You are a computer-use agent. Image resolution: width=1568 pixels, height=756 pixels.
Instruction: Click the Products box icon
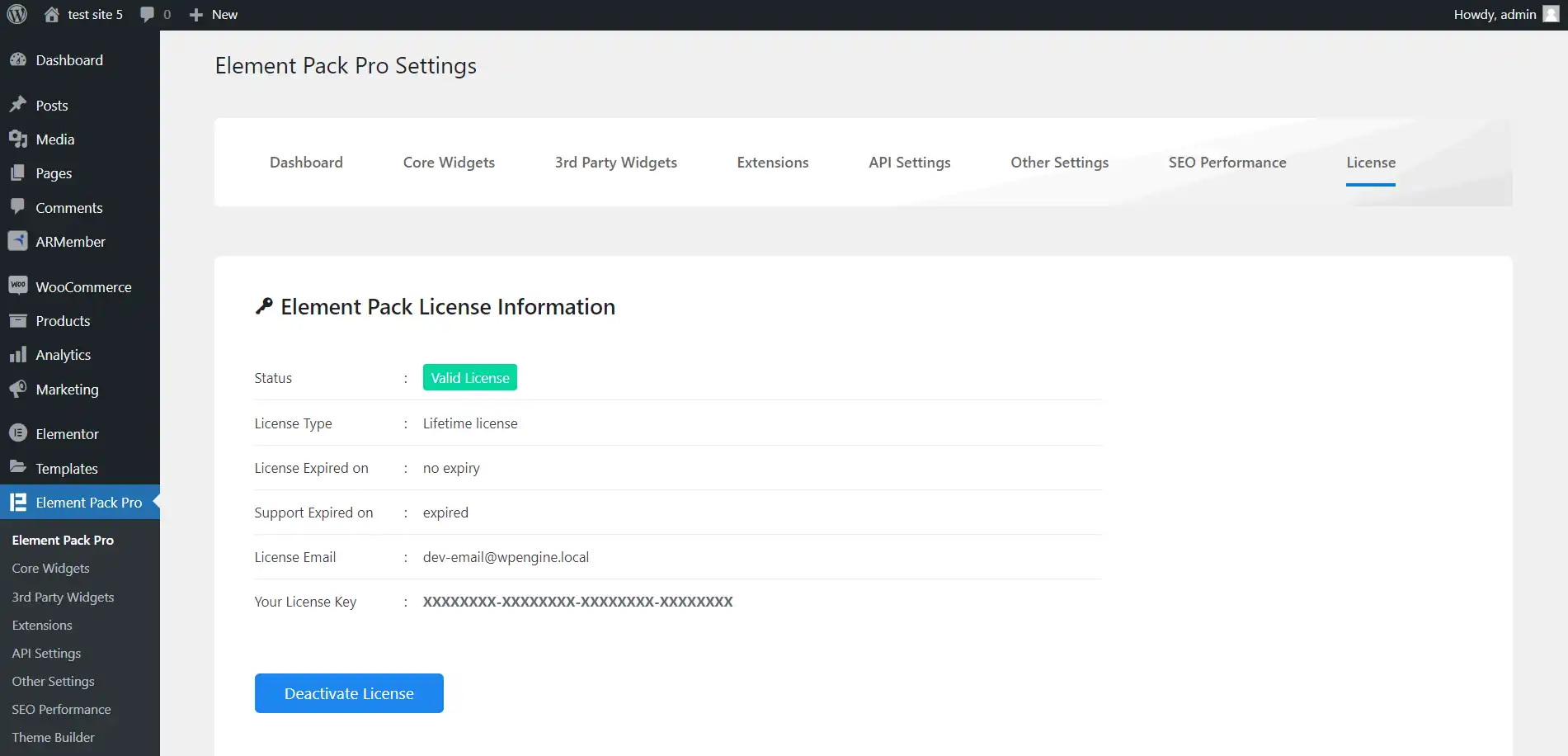pos(18,320)
